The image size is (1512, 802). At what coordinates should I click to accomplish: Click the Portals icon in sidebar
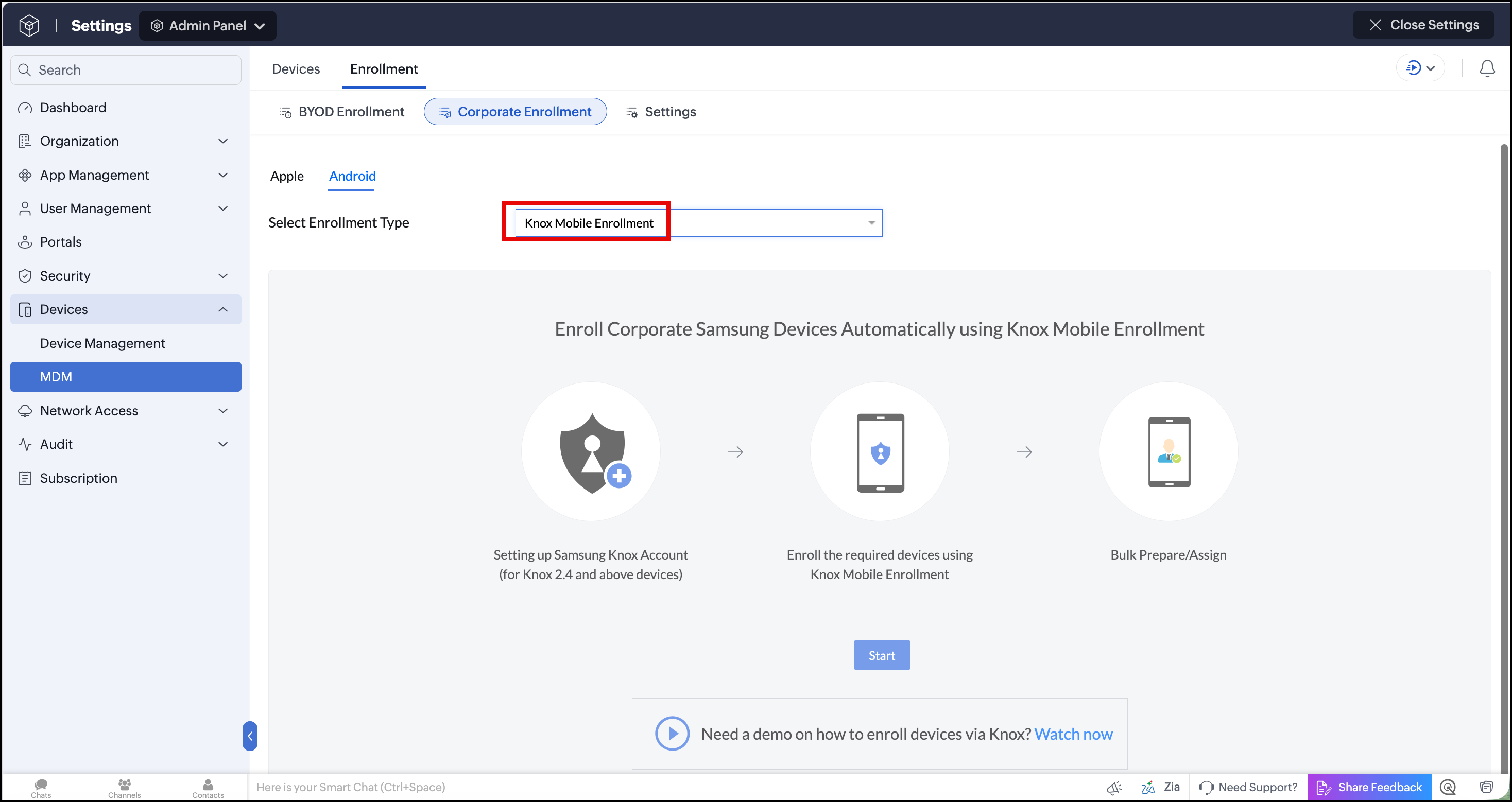25,242
